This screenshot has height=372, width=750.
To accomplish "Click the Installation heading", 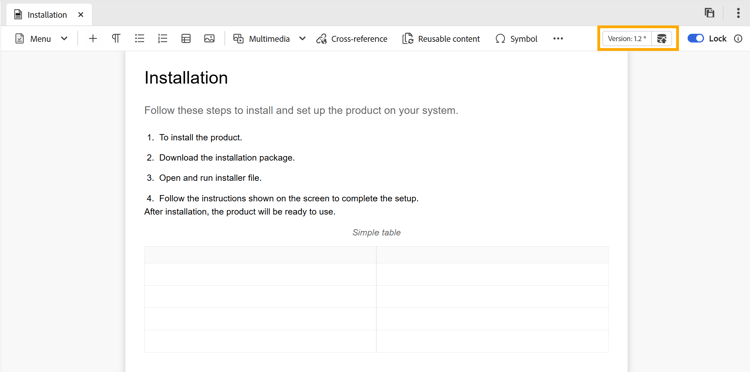I will tap(186, 77).
